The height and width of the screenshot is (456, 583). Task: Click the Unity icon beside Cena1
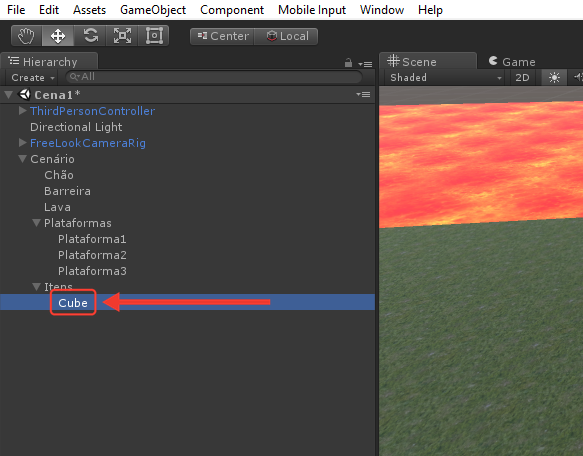pos(25,94)
